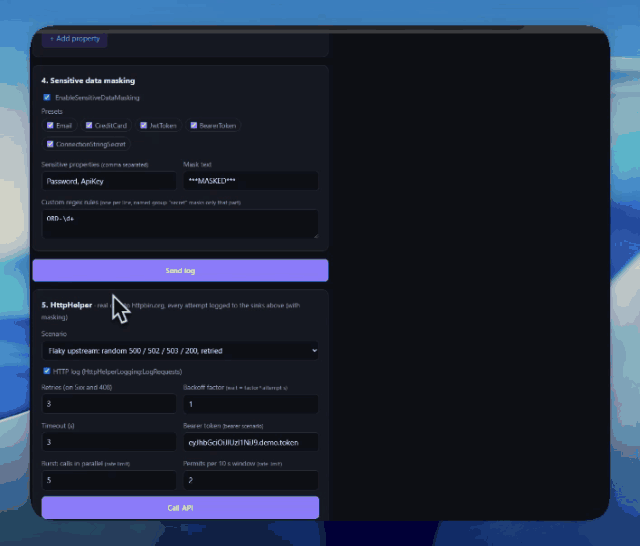The height and width of the screenshot is (546, 640).
Task: Focus the Sensitive properties field
Action: pyautogui.click(x=109, y=181)
